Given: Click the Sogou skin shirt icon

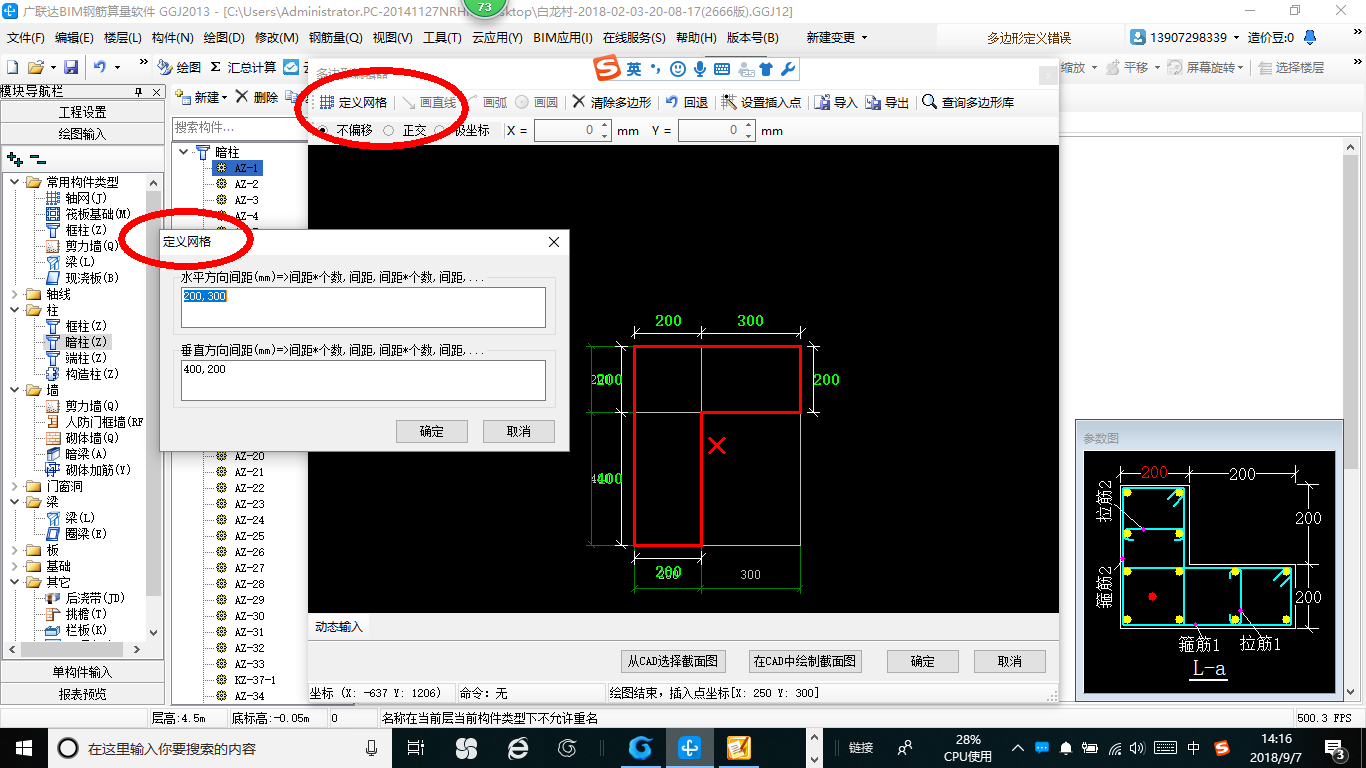Looking at the screenshot, I should [765, 69].
